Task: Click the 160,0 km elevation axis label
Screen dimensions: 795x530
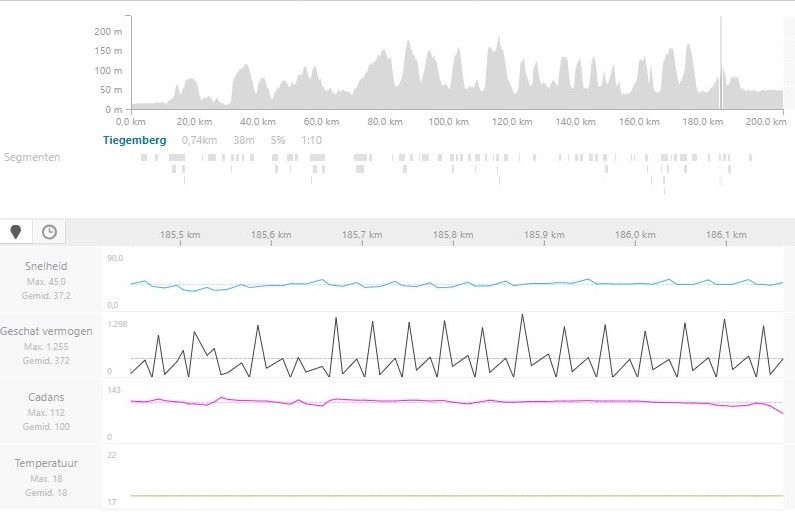Action: (x=639, y=122)
